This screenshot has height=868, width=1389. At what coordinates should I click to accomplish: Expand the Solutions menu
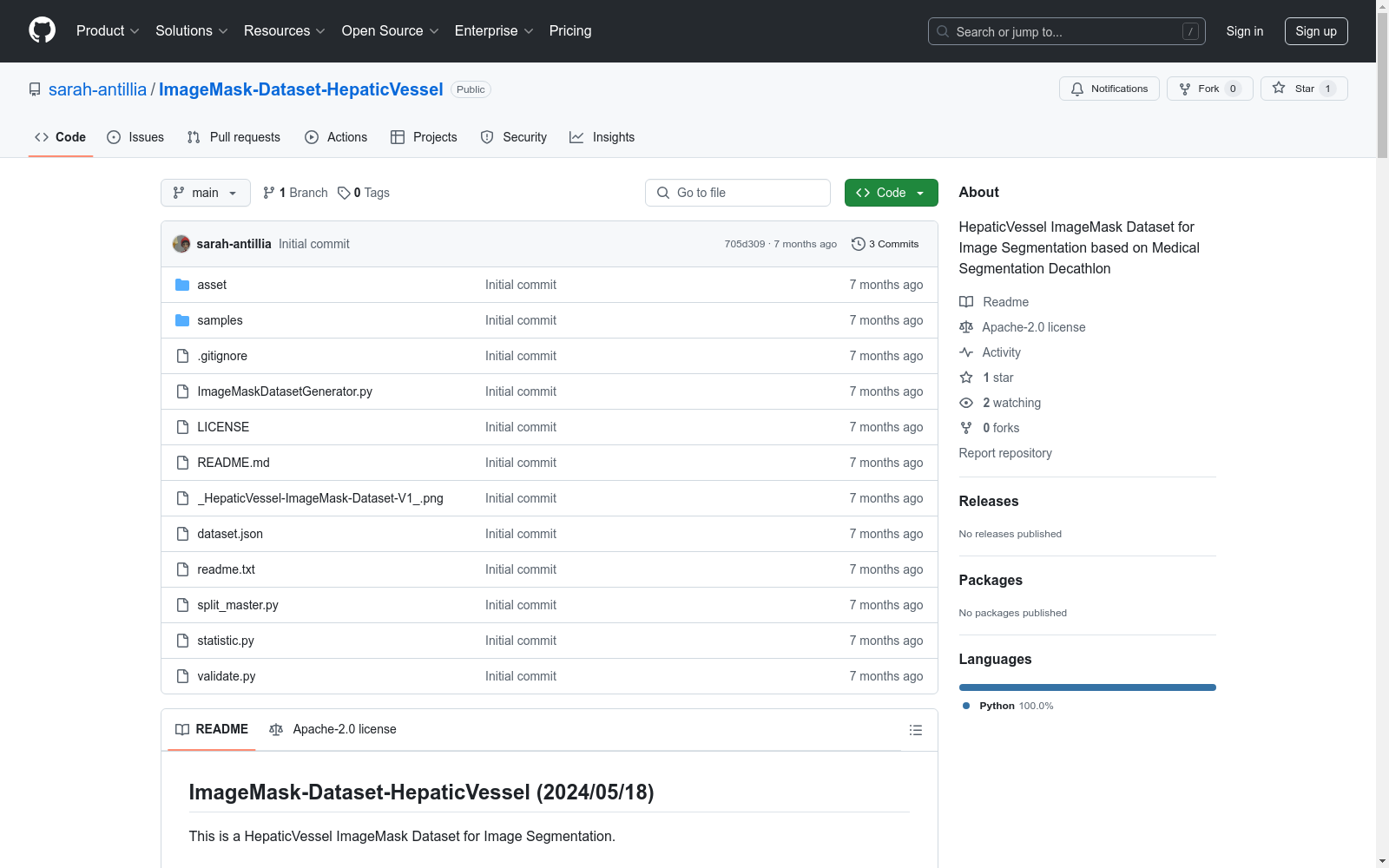(x=192, y=30)
